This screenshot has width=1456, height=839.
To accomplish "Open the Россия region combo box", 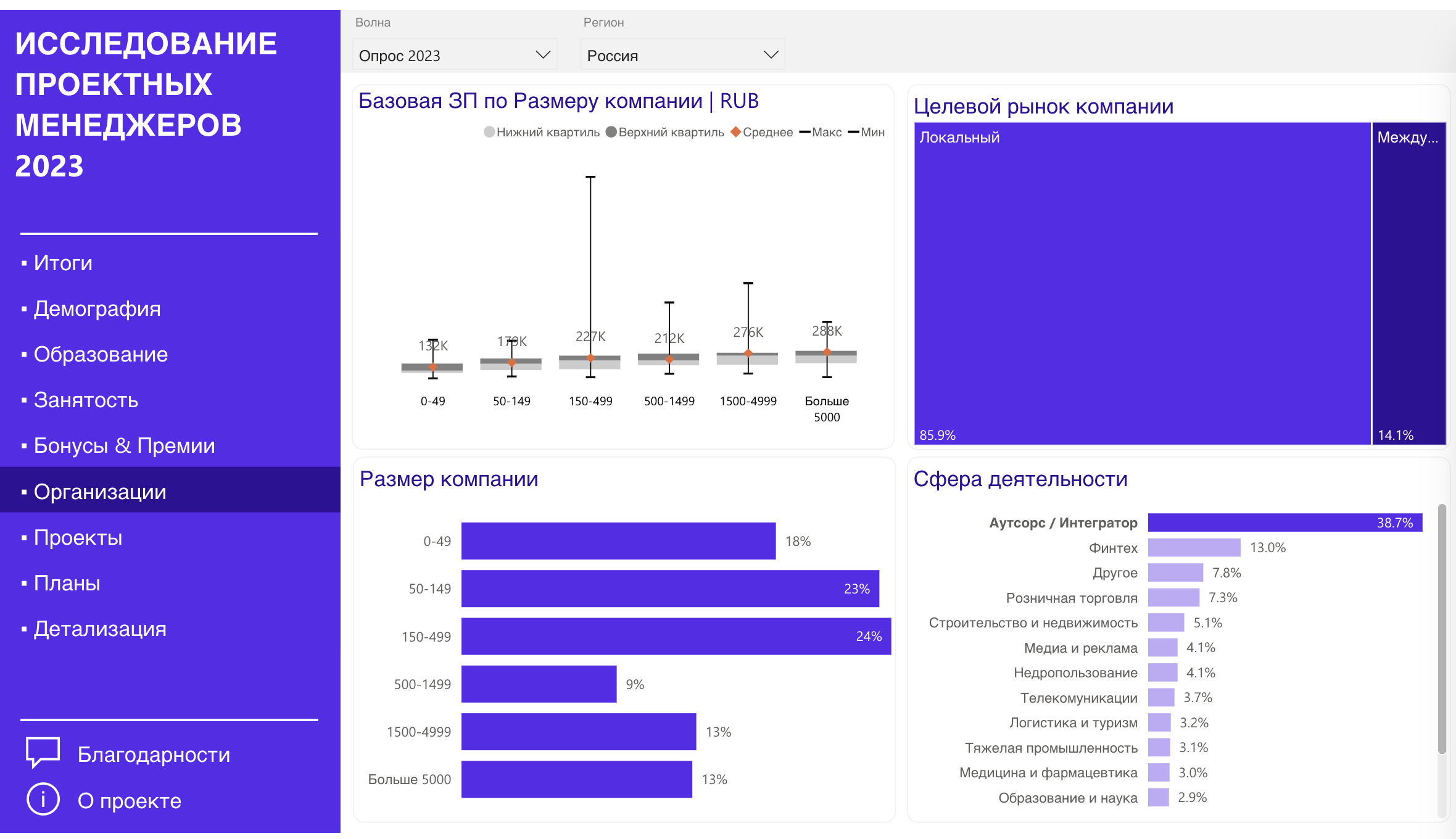I will 682,55.
